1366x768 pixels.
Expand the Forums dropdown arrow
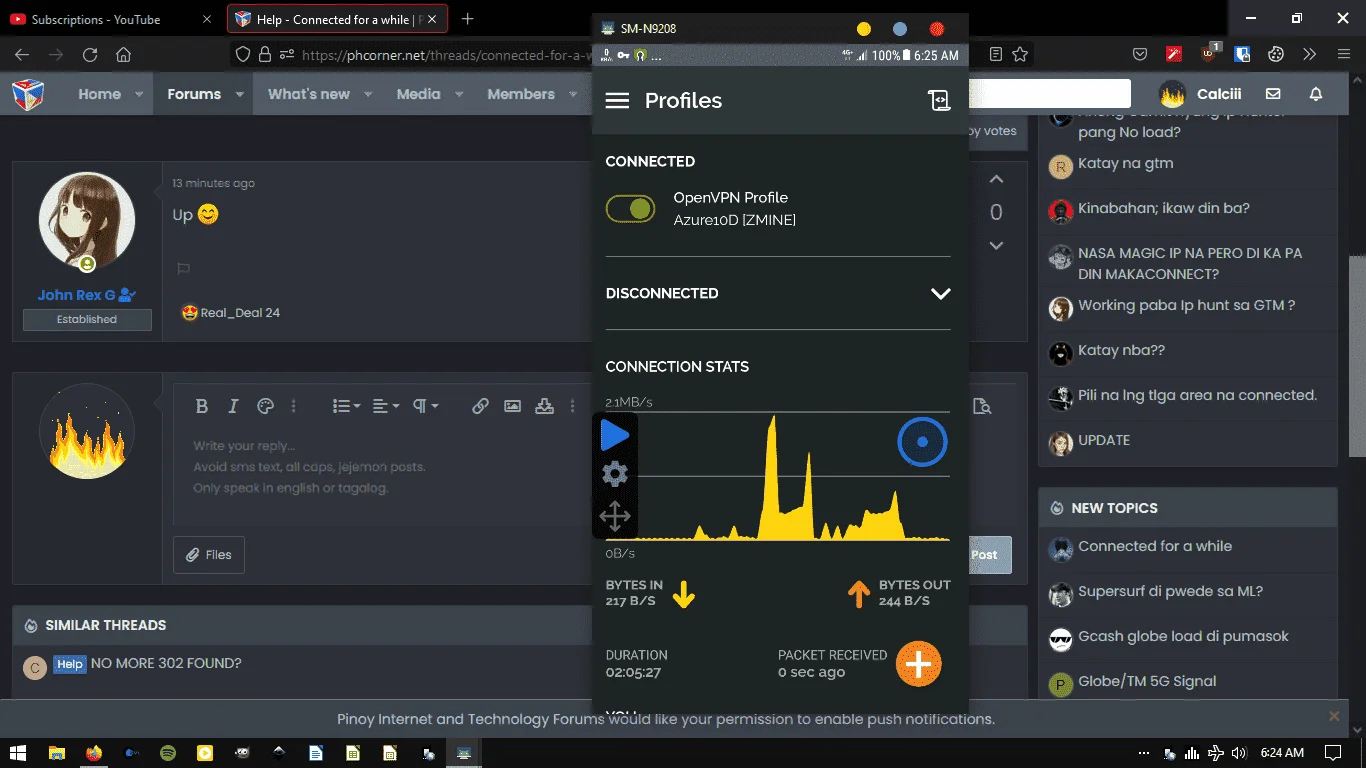pos(240,94)
